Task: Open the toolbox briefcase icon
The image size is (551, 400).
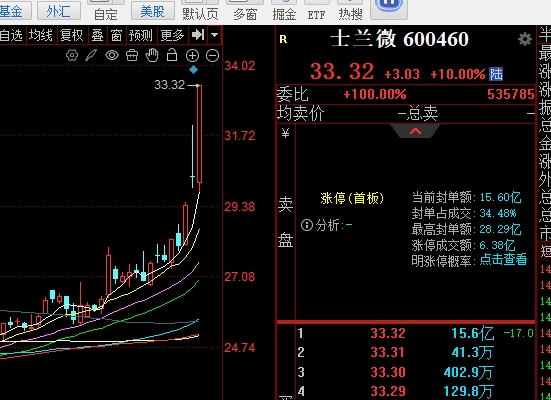Action: click(132, 56)
